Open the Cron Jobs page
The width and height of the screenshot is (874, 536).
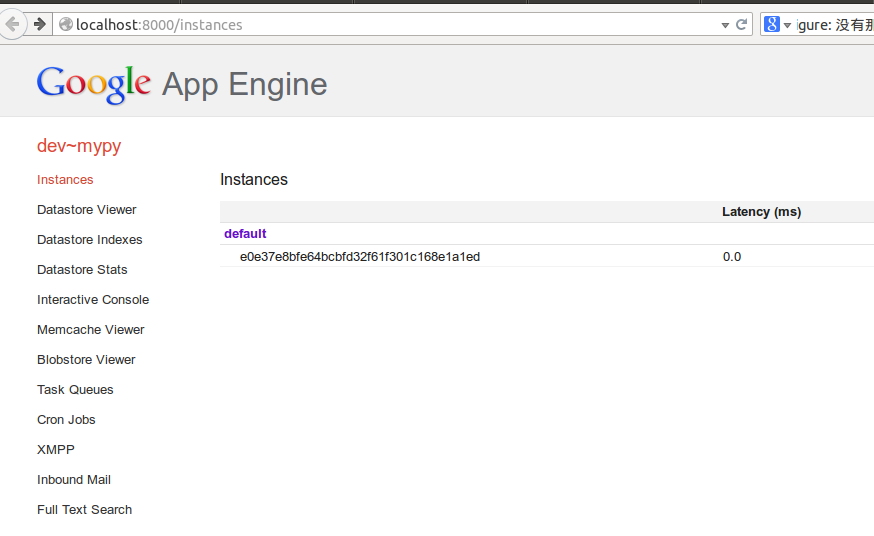(66, 420)
